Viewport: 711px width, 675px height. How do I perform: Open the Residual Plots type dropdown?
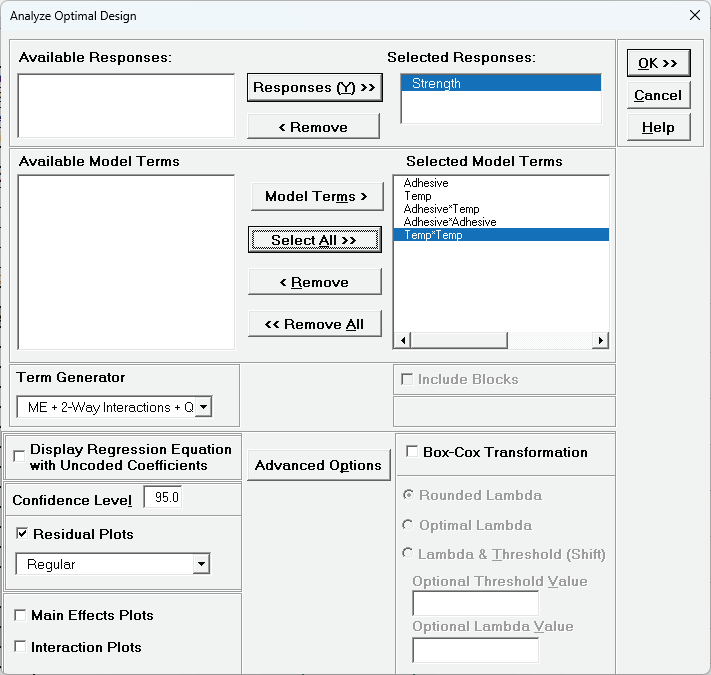click(x=201, y=565)
